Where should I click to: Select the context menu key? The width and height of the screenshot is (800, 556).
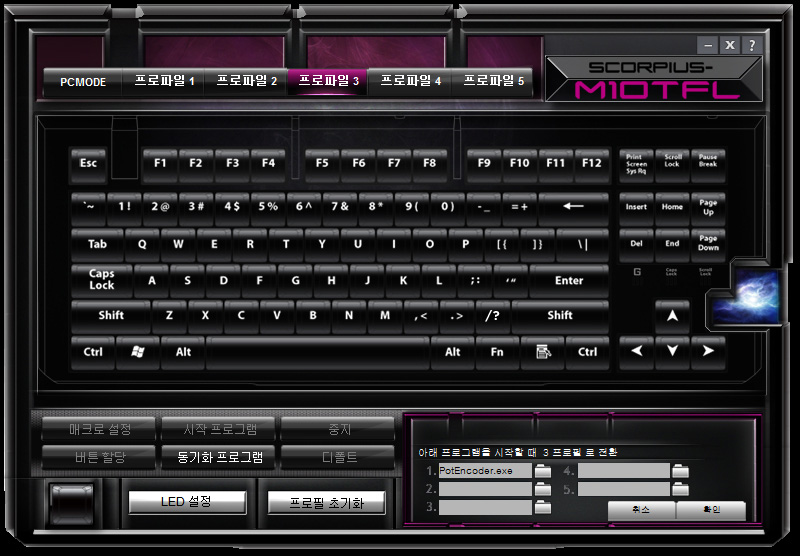pos(542,351)
